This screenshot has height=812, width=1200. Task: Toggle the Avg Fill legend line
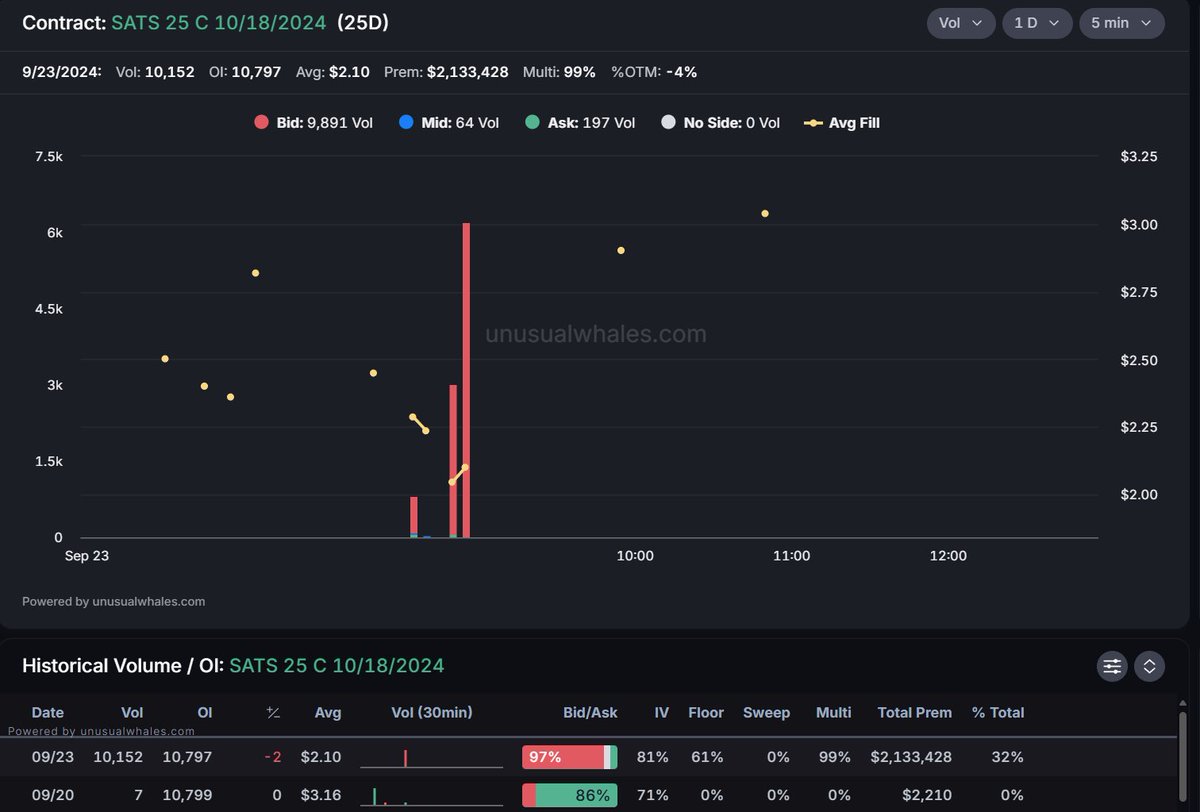tap(842, 123)
